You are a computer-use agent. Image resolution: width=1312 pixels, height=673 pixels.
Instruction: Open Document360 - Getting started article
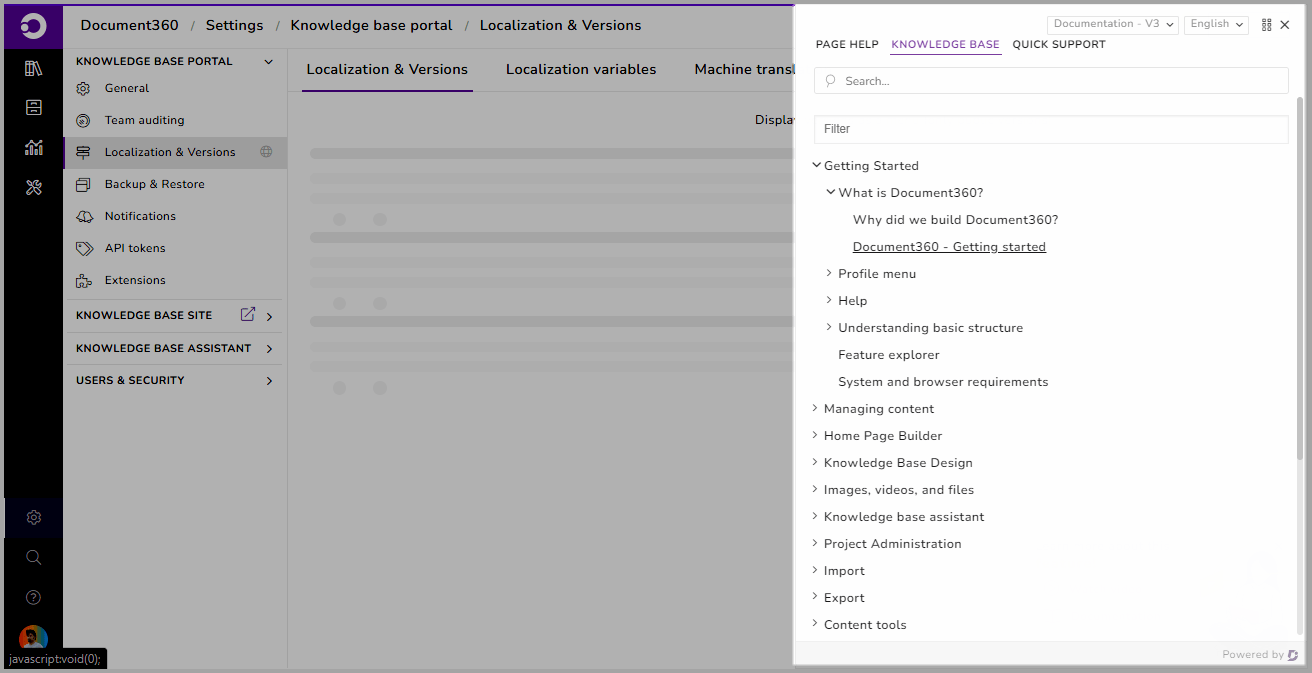coord(949,247)
